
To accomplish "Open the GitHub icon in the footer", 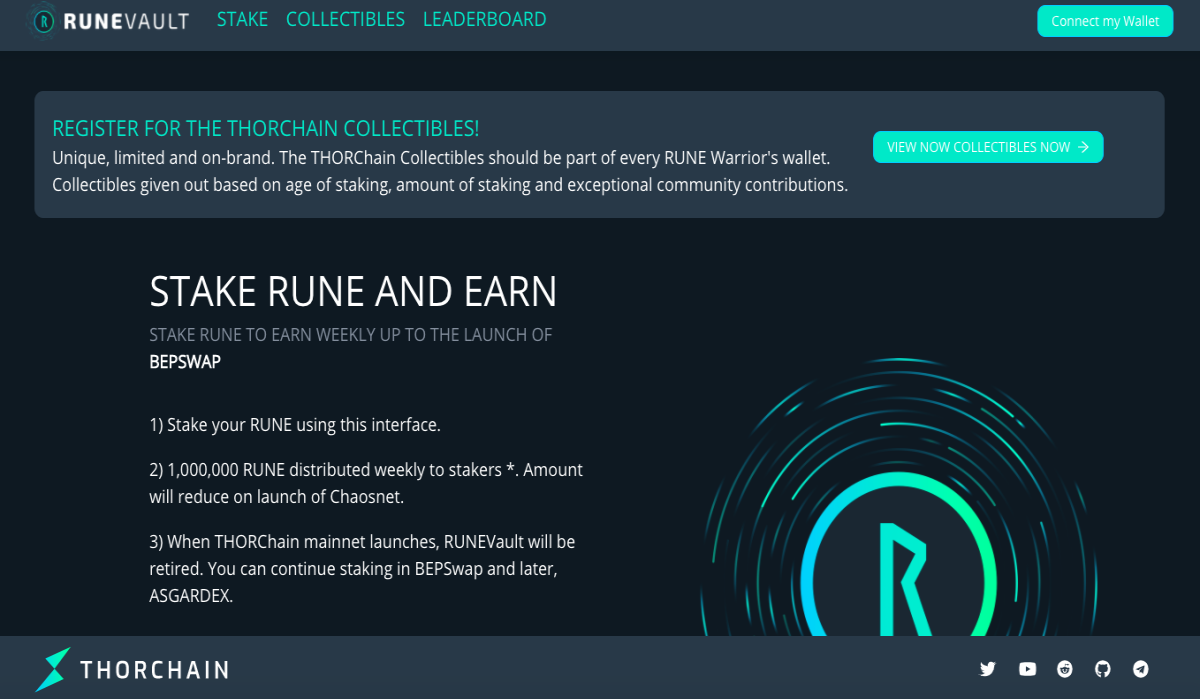I will [1103, 669].
